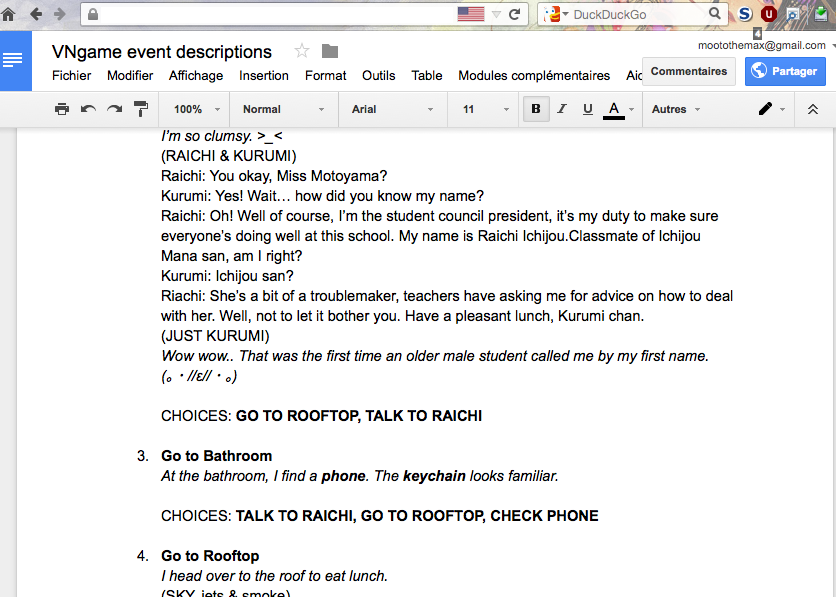Click the line "I'm so clumsy. >_<"
This screenshot has height=597, width=836.
[x=222, y=136]
